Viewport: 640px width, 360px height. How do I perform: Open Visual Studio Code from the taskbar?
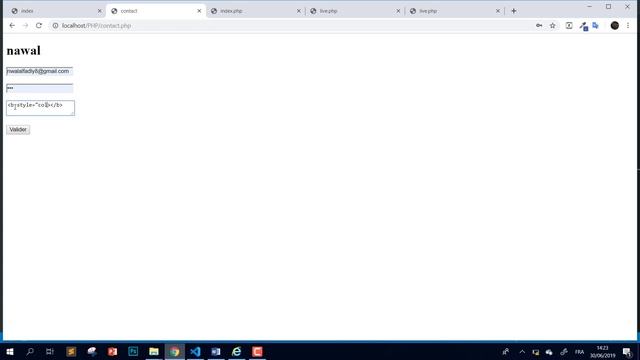(195, 351)
